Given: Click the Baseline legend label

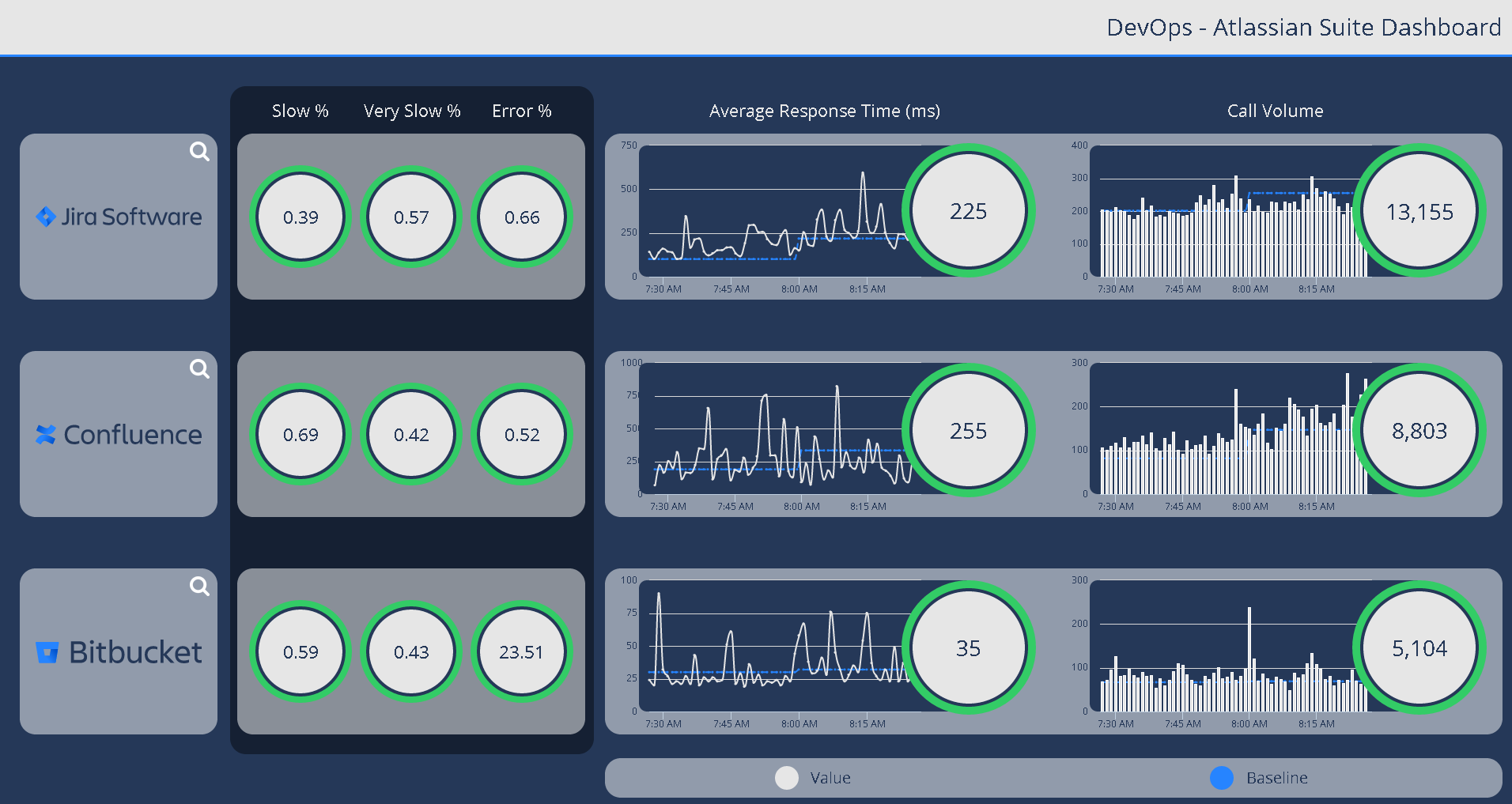Looking at the screenshot, I should pyautogui.click(x=1276, y=778).
